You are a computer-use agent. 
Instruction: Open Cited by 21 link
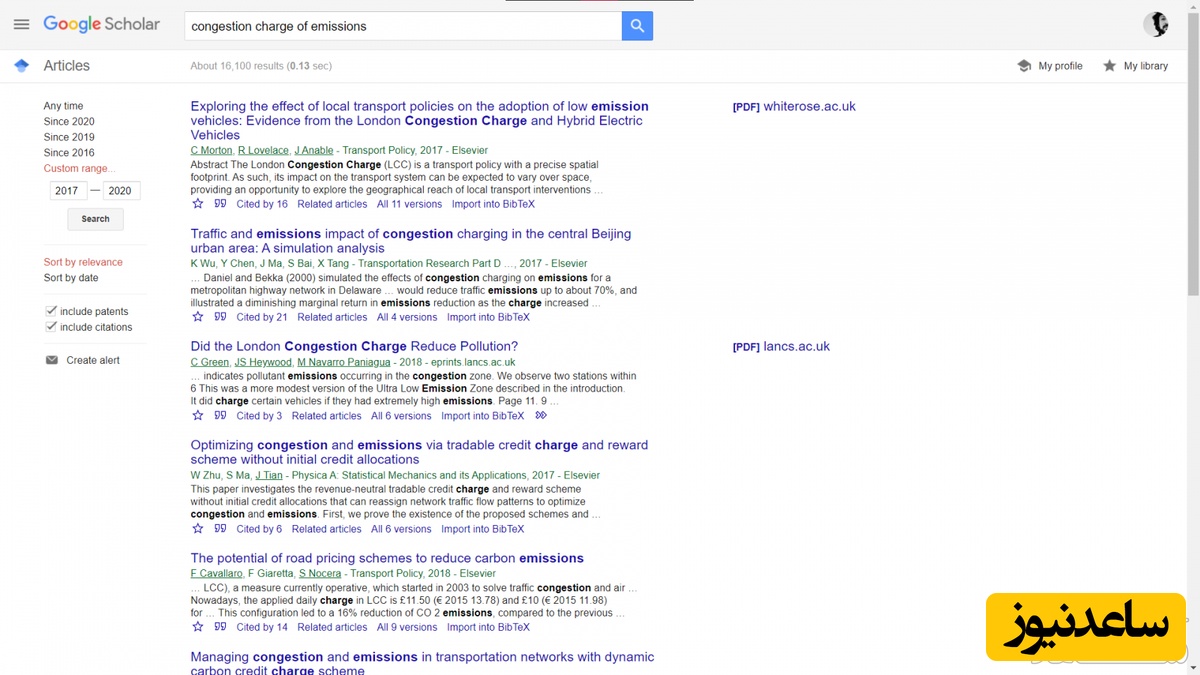pos(261,317)
